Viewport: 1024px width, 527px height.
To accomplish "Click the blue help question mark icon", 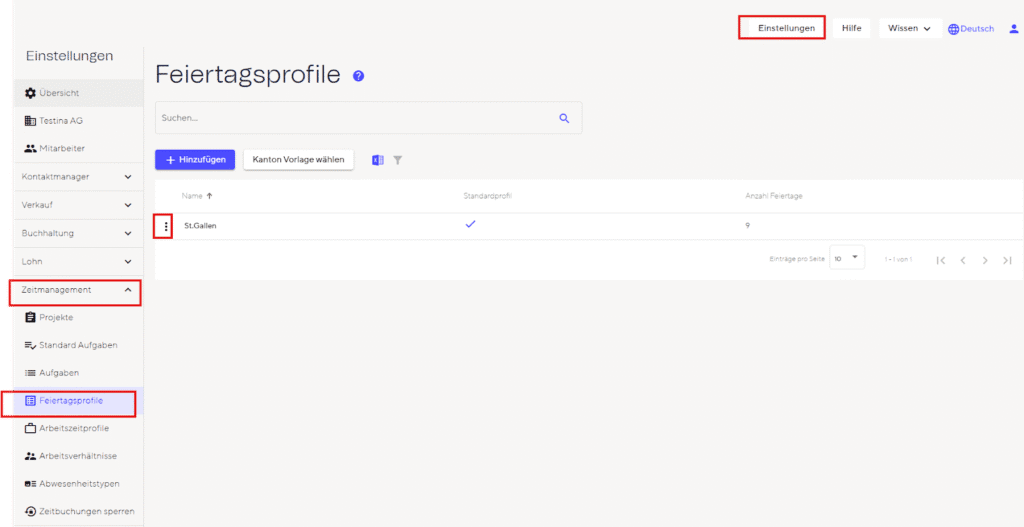I will (359, 76).
